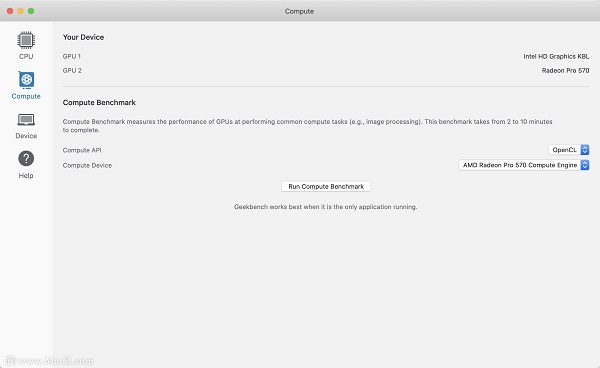The image size is (600, 368).
Task: Click the blue arrows next to OpenCL
Action: 585,150
